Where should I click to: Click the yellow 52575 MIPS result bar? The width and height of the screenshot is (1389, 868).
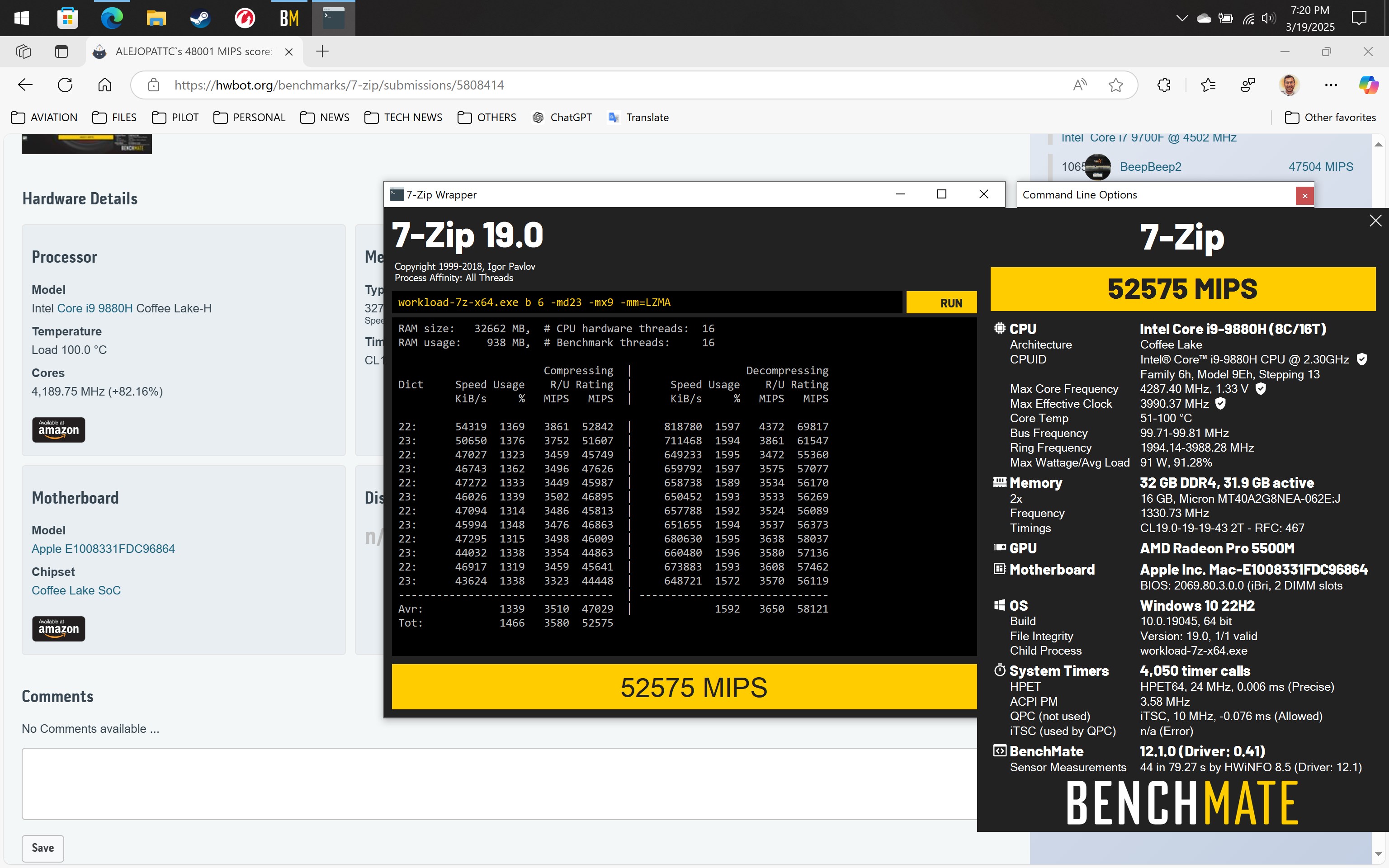pos(684,687)
